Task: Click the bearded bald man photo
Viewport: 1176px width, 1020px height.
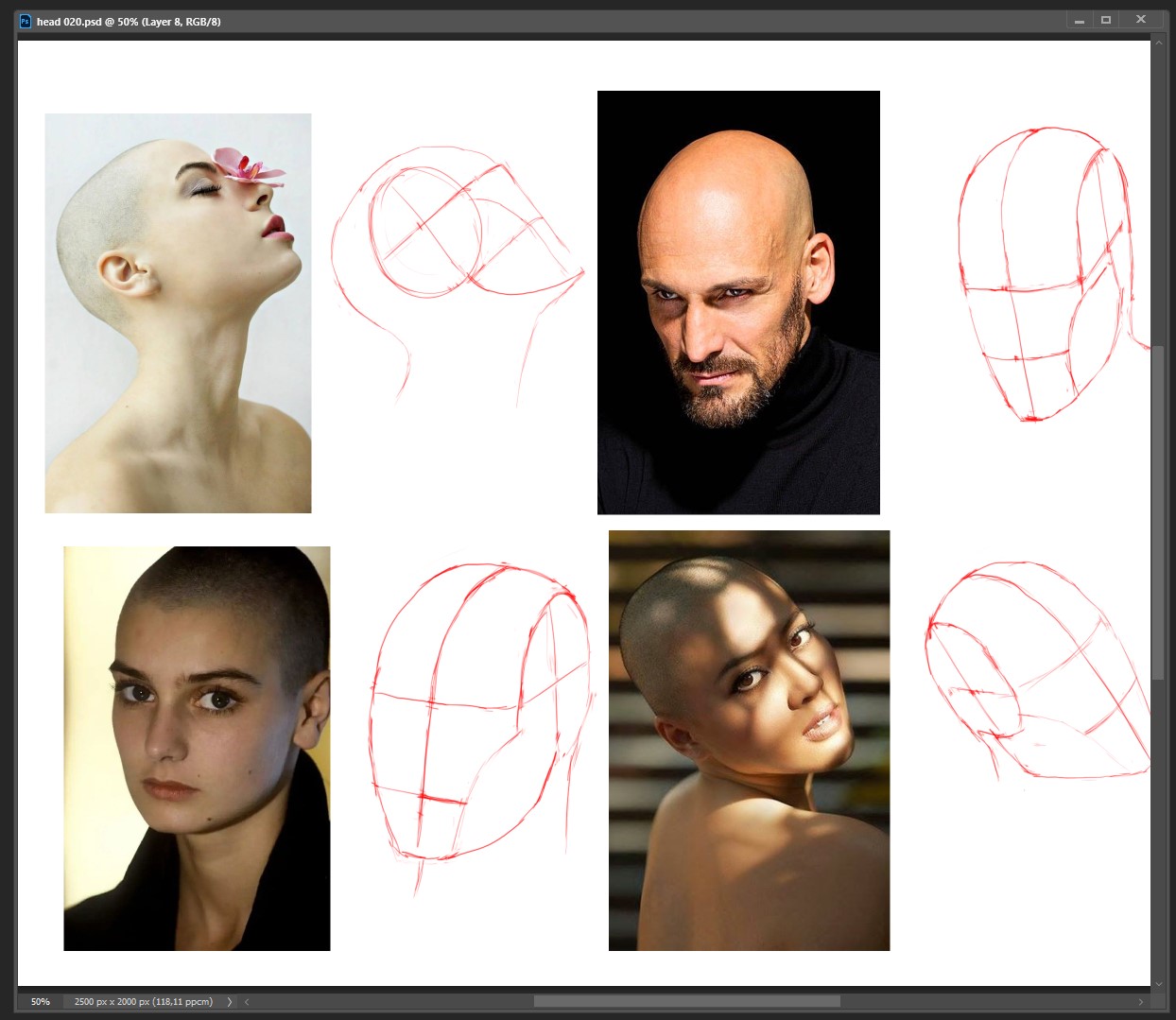Action: 738,303
